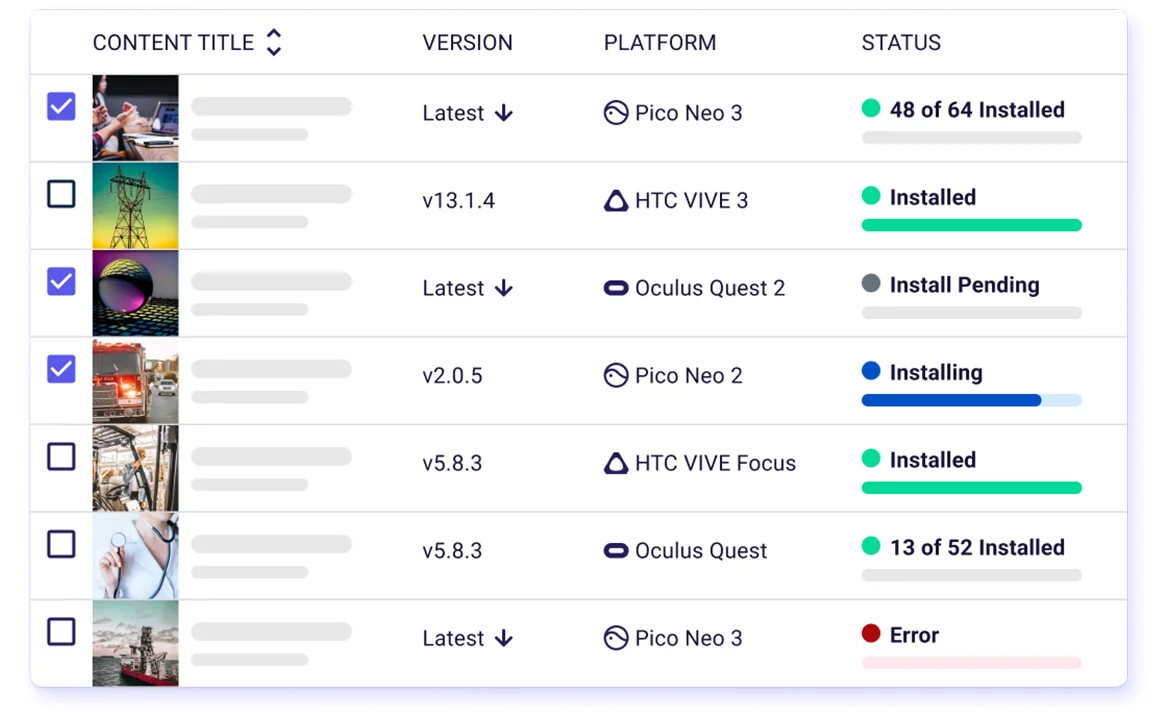
Task: Click the Pico Neo 2 platform icon
Action: pos(616,375)
